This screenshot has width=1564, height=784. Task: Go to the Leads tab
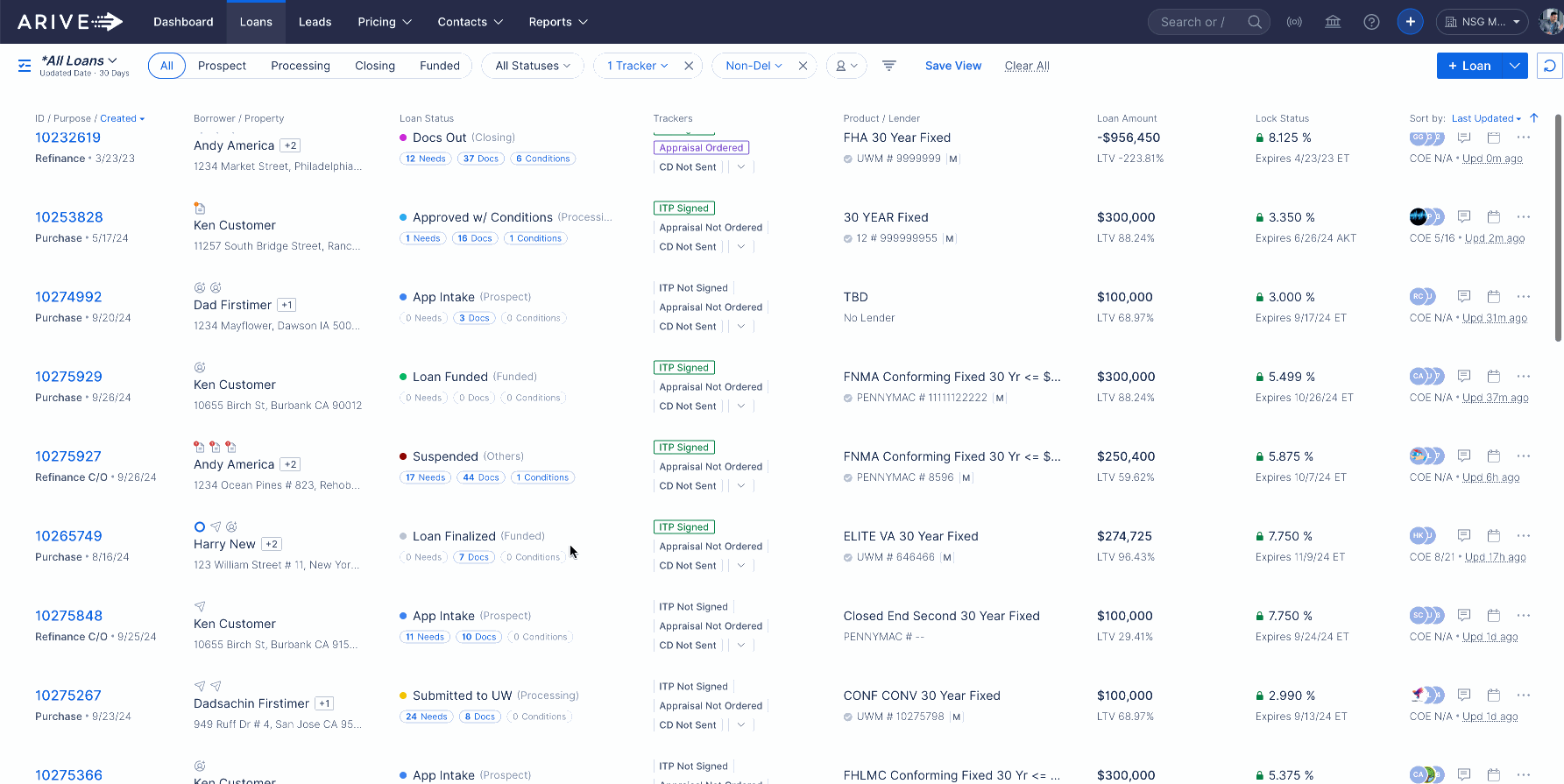click(315, 22)
